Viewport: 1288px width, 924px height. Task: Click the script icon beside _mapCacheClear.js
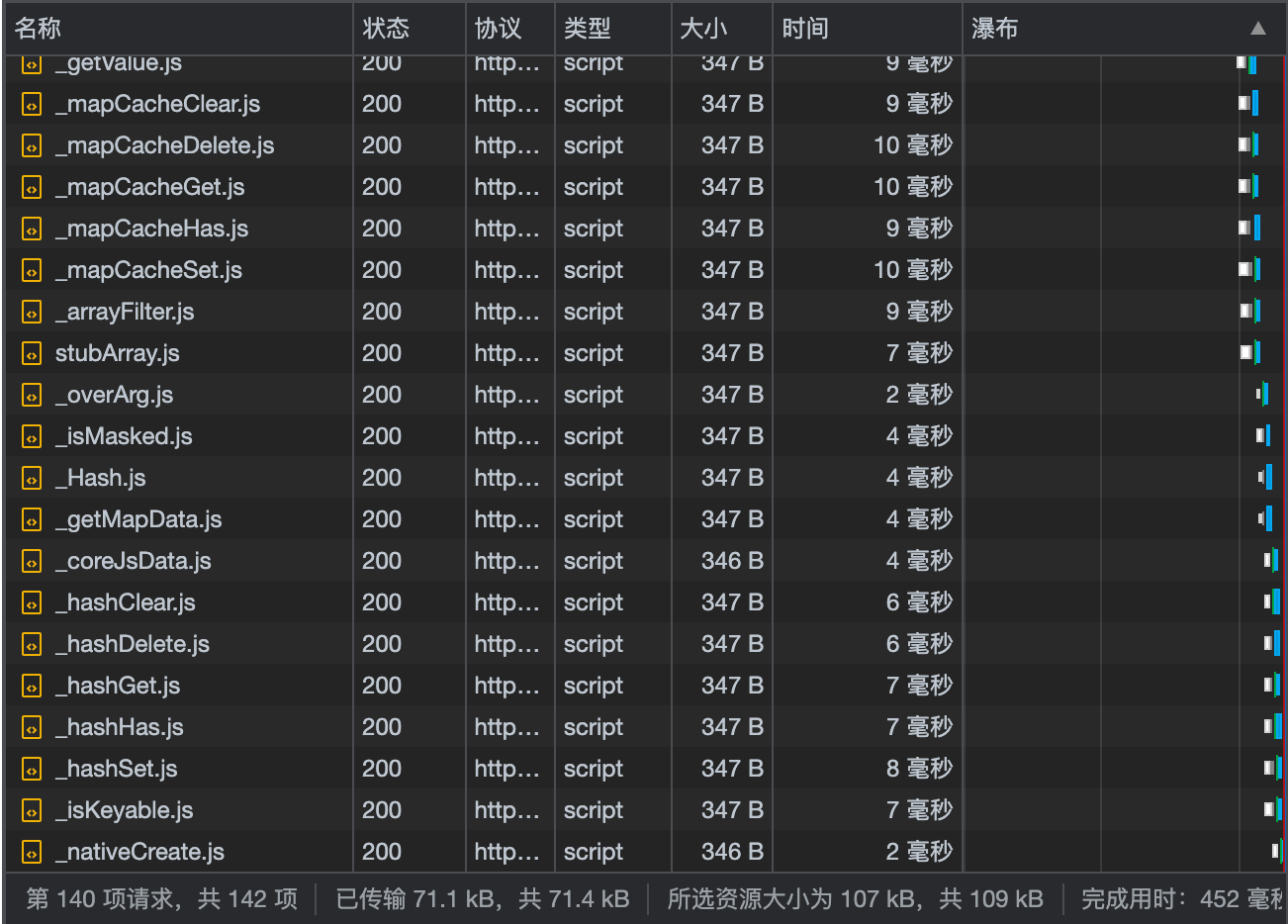click(32, 104)
